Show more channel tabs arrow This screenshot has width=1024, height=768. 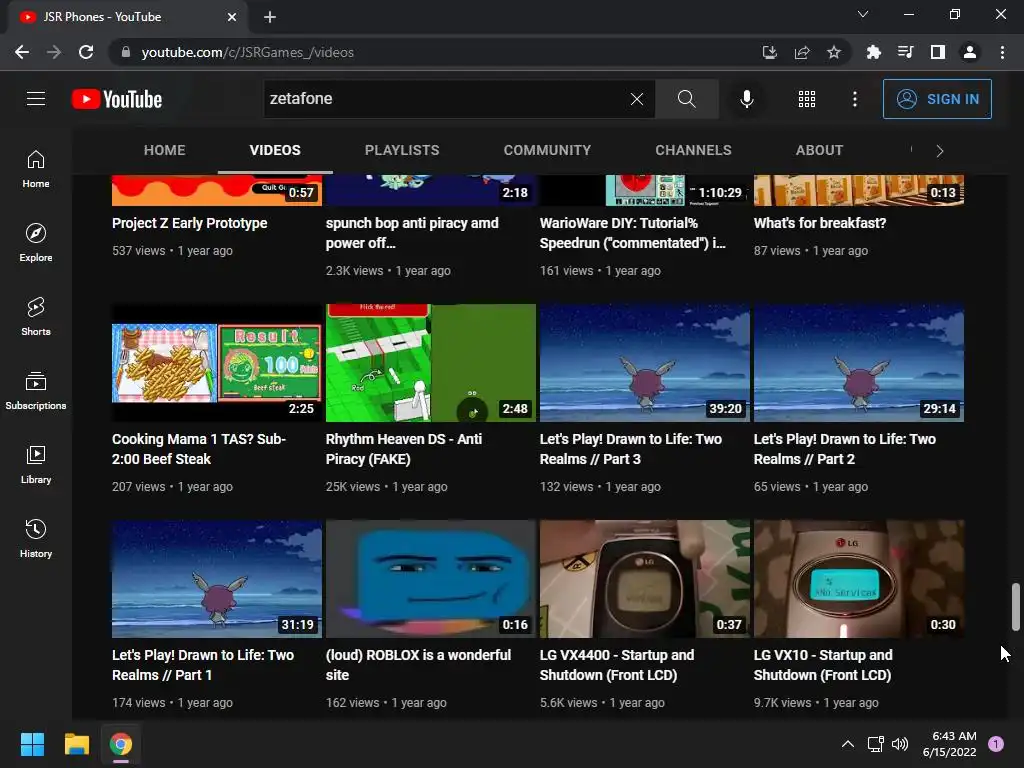(x=940, y=151)
